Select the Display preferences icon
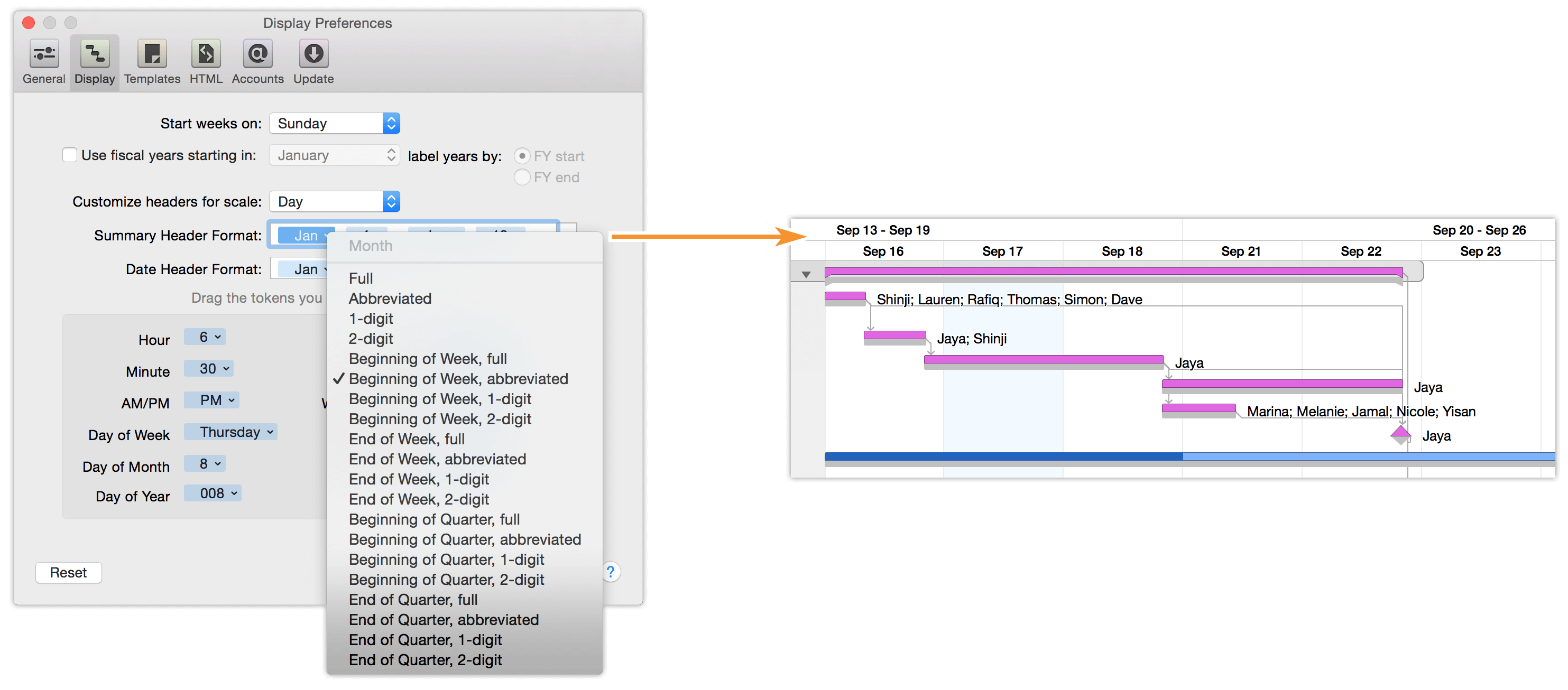Screen dimensions: 1568x690 pos(94,62)
